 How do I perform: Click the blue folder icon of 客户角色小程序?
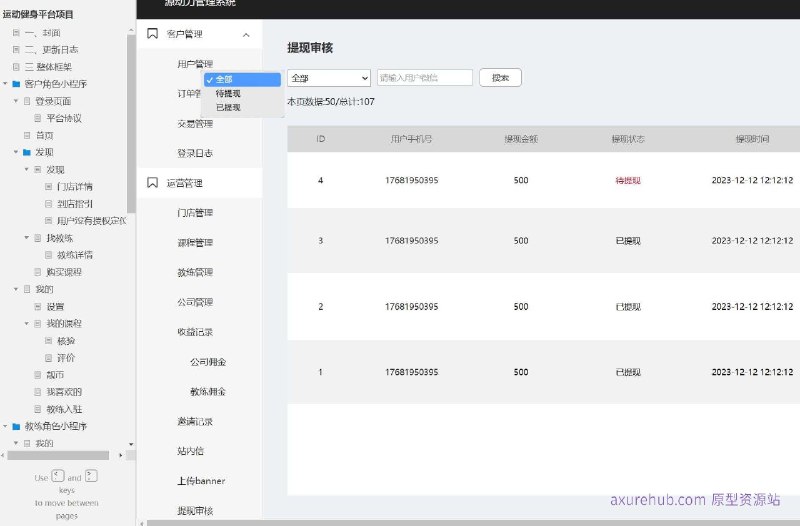[16, 84]
